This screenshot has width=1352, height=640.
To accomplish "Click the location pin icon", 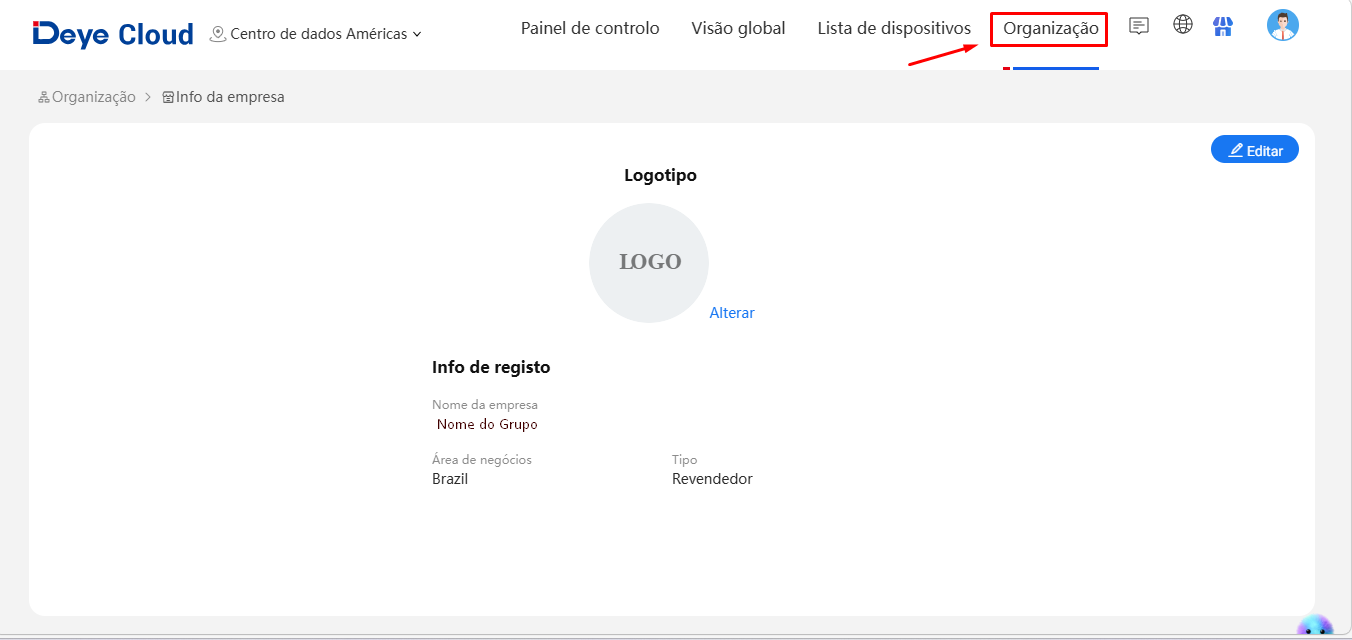I will click(x=218, y=34).
